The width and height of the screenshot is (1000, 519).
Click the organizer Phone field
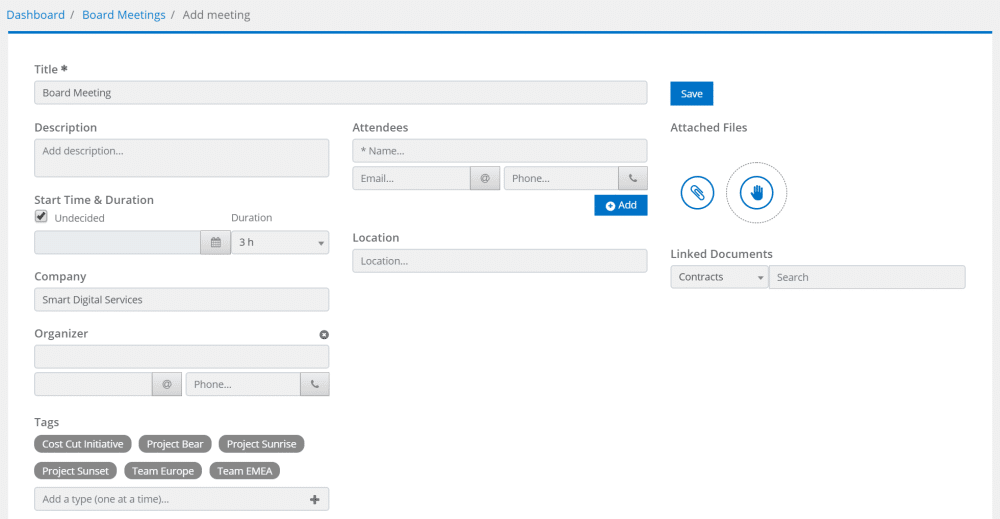pos(243,384)
